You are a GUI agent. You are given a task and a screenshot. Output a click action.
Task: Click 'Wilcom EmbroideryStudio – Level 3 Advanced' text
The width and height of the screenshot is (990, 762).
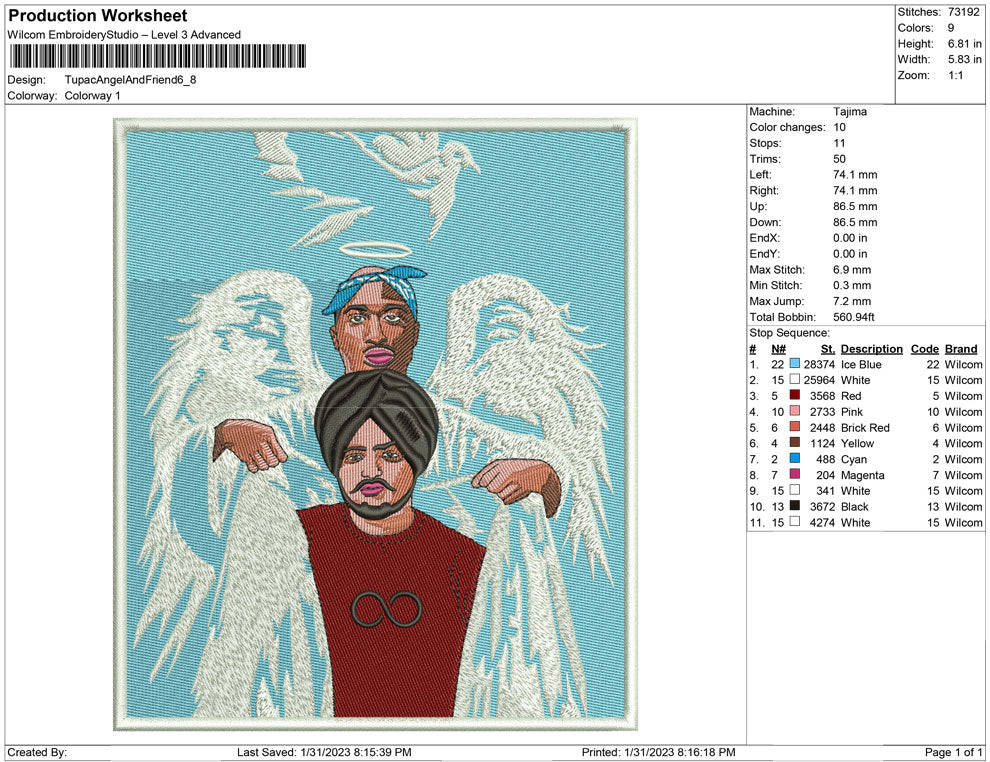pyautogui.click(x=124, y=35)
